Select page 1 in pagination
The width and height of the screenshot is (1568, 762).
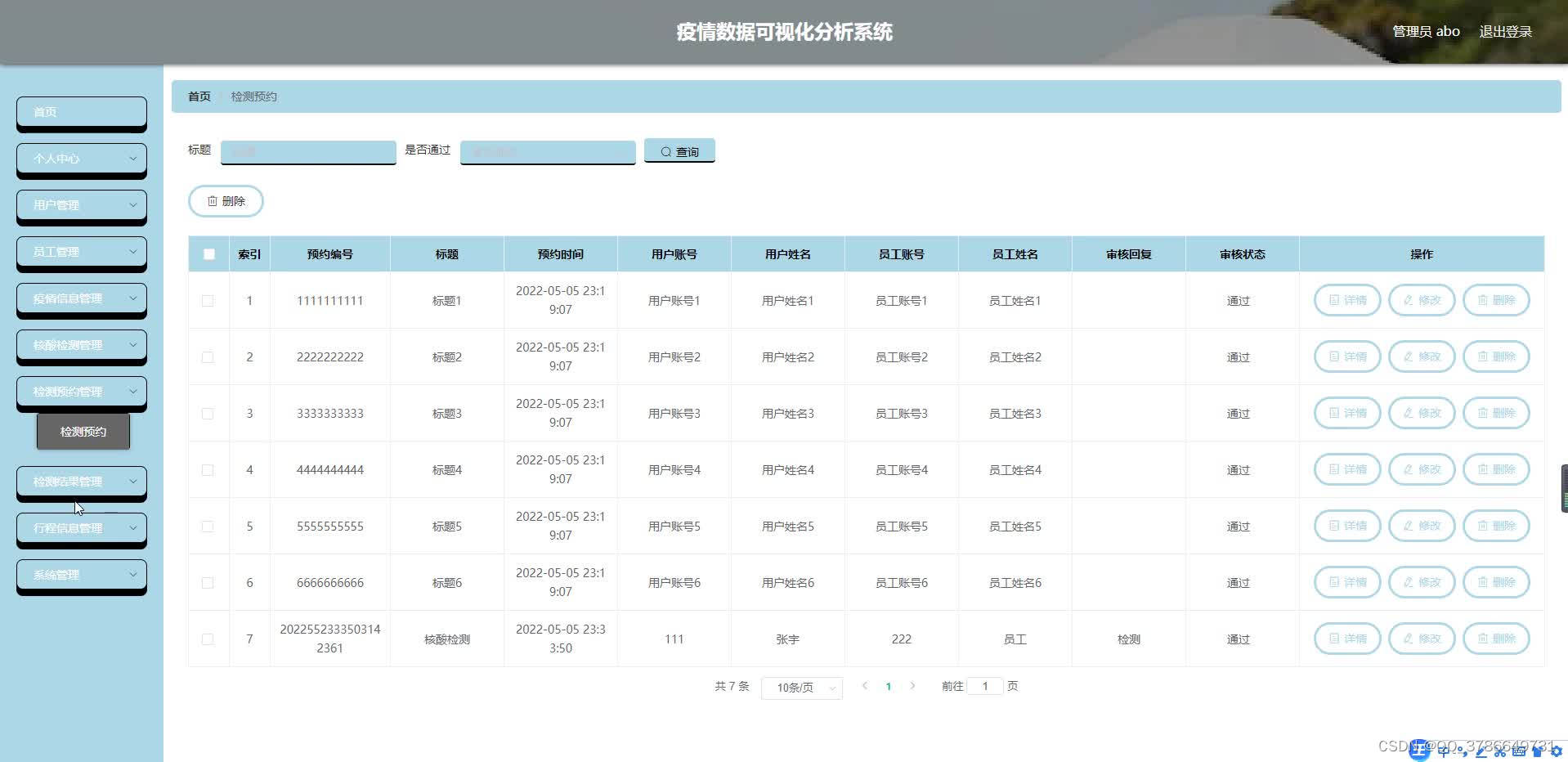click(x=889, y=686)
